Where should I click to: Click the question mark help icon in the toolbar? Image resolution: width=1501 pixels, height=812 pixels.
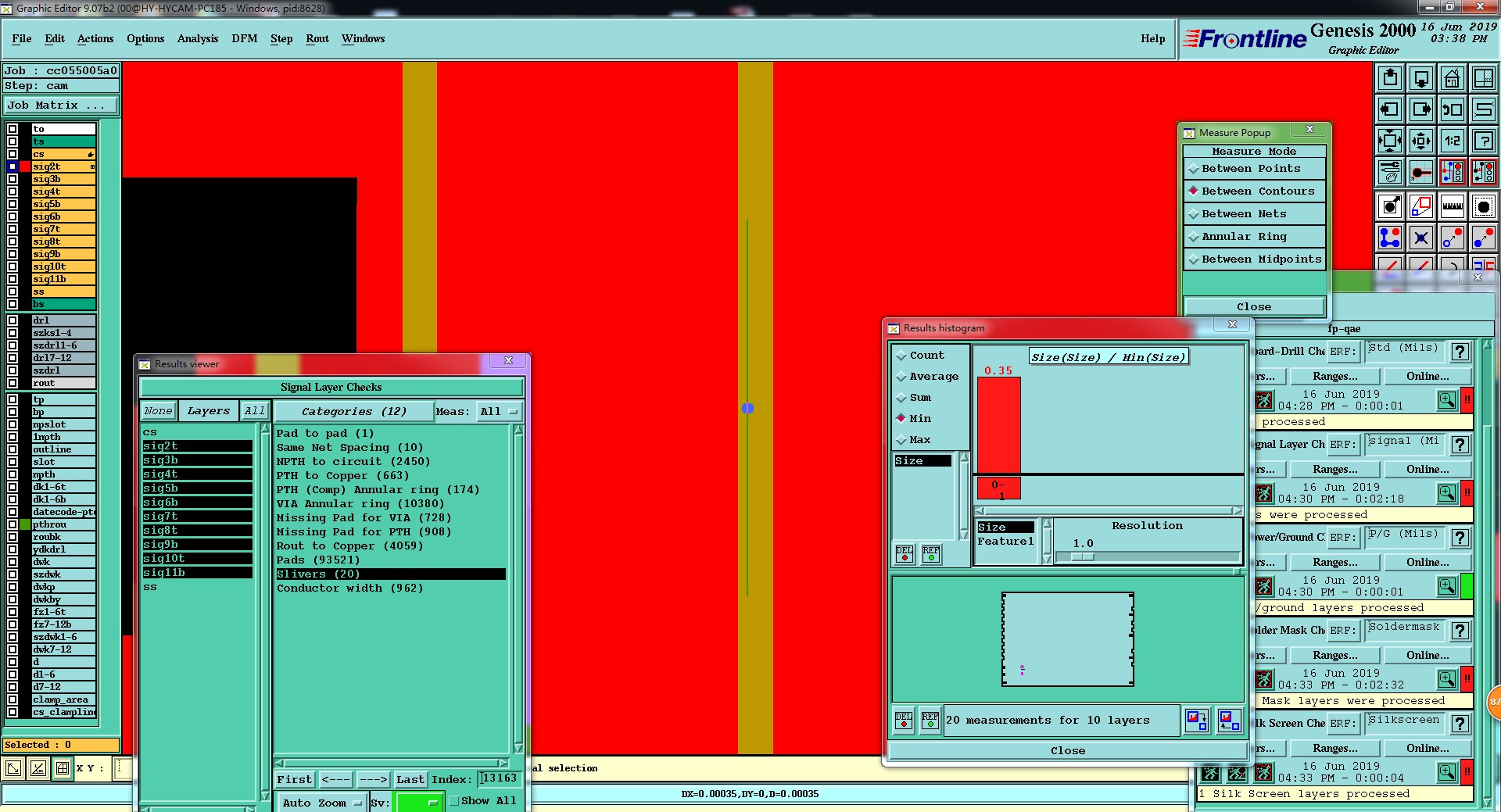click(1484, 141)
